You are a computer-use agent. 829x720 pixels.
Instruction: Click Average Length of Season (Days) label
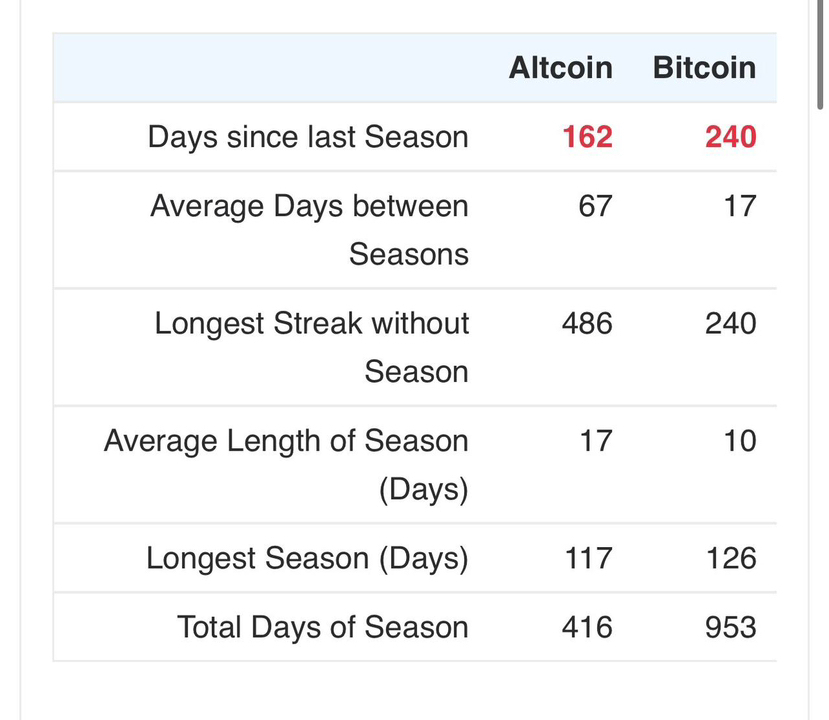click(286, 465)
